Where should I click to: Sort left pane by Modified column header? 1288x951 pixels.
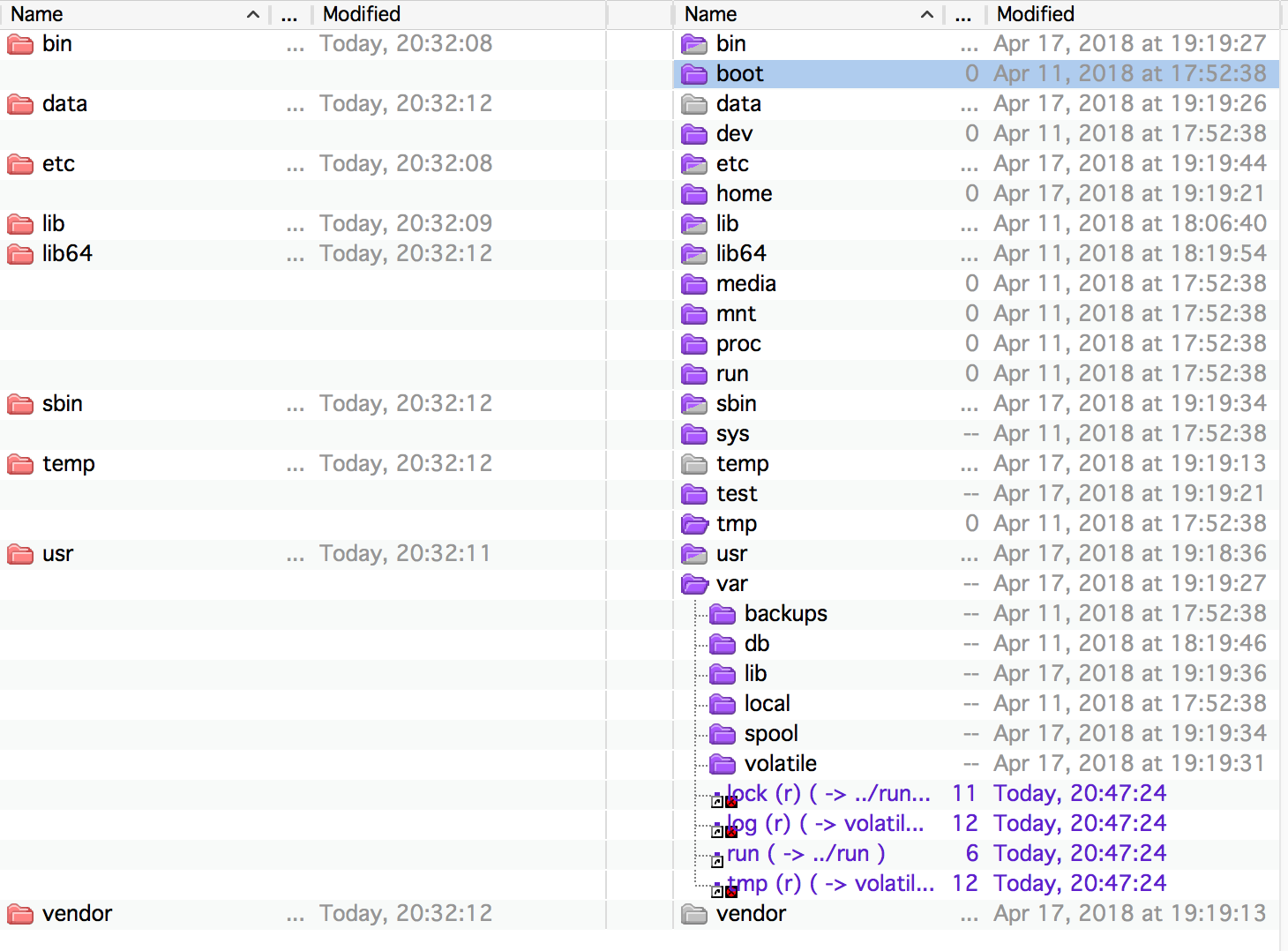click(459, 14)
